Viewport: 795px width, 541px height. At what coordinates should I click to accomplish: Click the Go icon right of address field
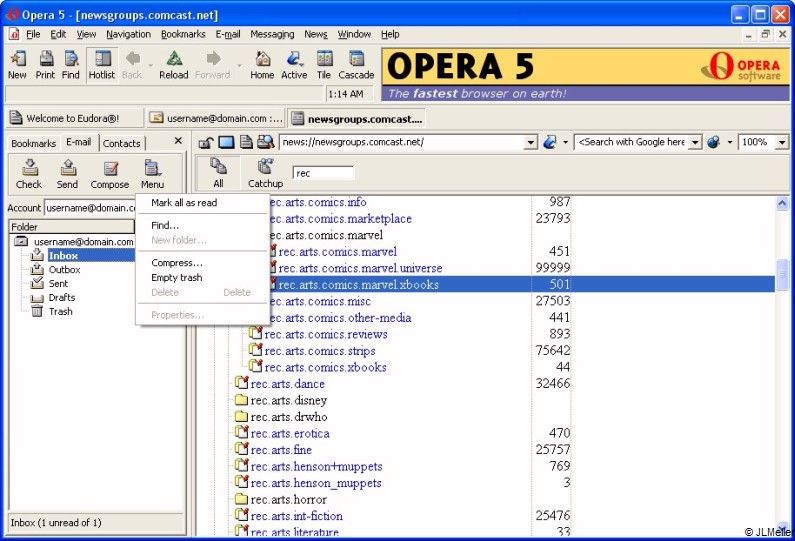[550, 142]
